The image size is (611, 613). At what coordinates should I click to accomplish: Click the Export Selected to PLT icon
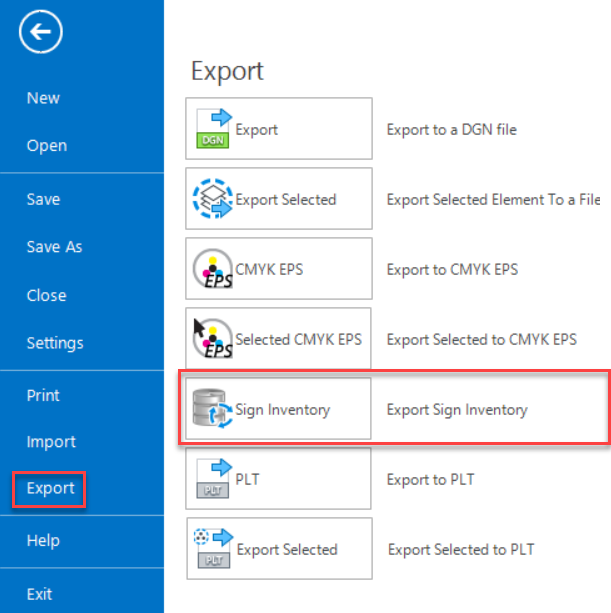tap(214, 548)
